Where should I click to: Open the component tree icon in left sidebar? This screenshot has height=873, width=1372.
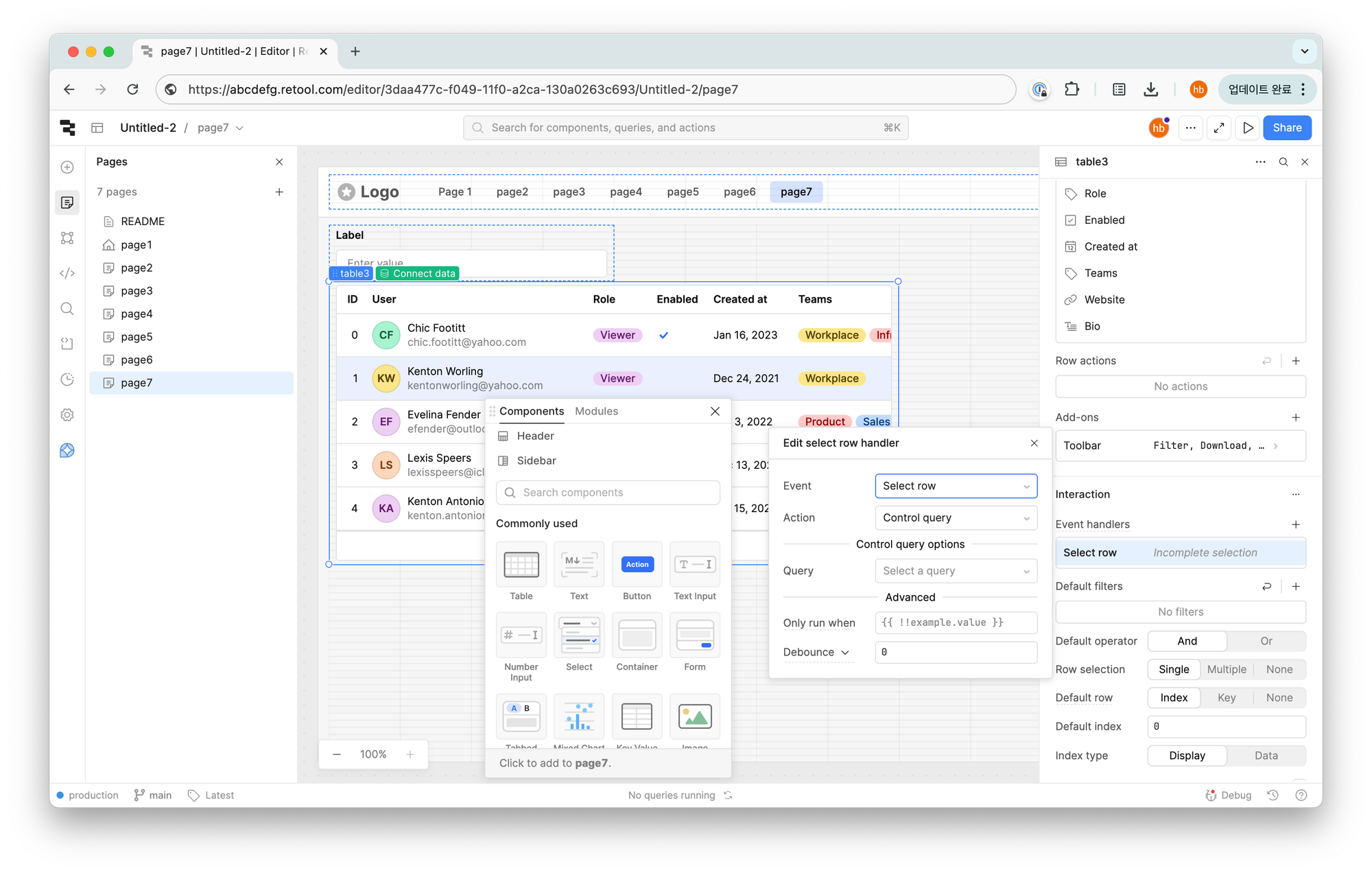67,237
